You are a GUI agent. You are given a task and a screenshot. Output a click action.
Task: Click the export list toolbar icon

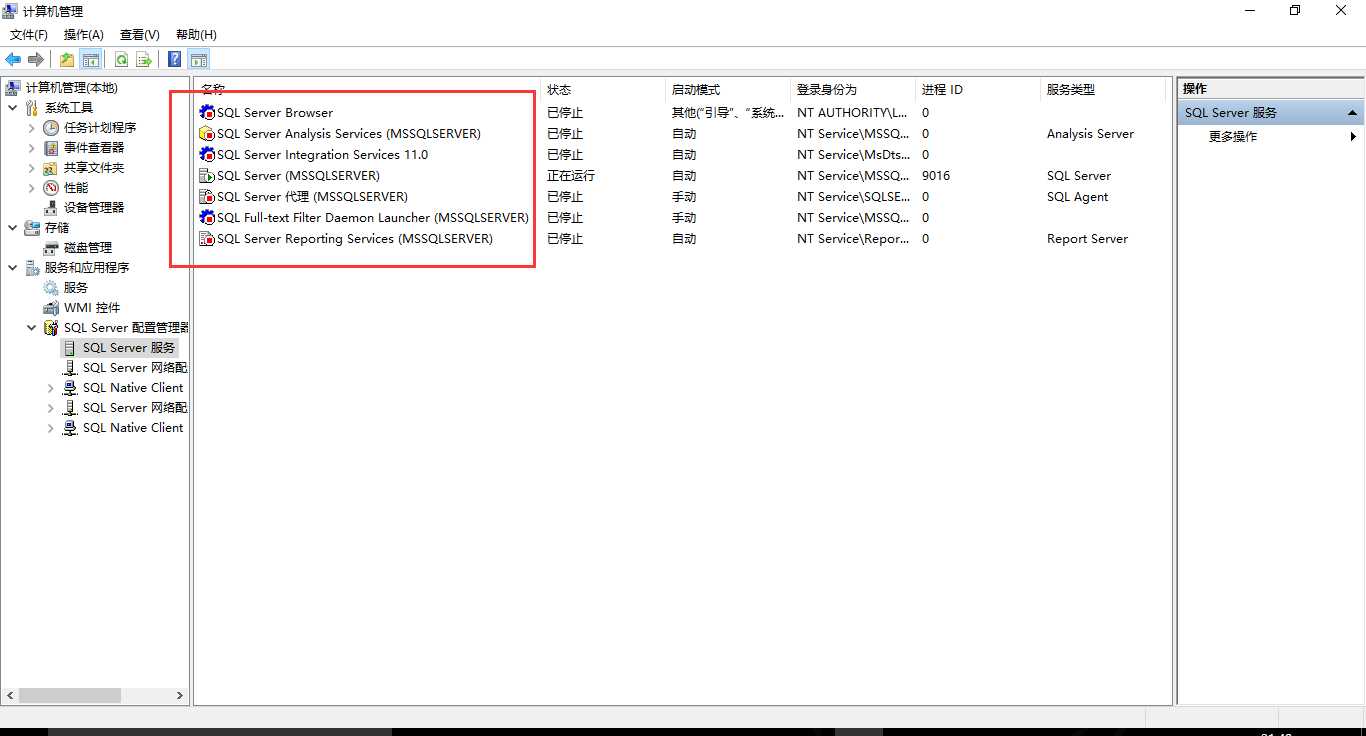click(144, 59)
